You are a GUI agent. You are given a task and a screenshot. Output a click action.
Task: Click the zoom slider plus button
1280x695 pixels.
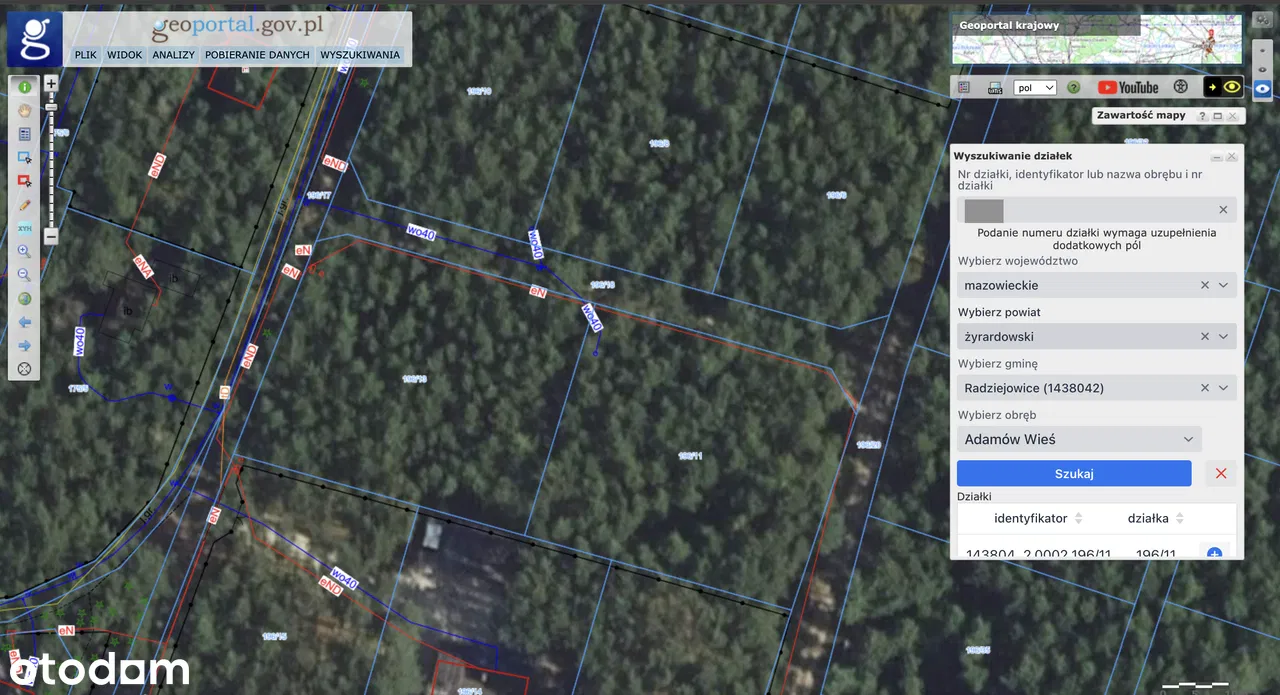point(51,84)
